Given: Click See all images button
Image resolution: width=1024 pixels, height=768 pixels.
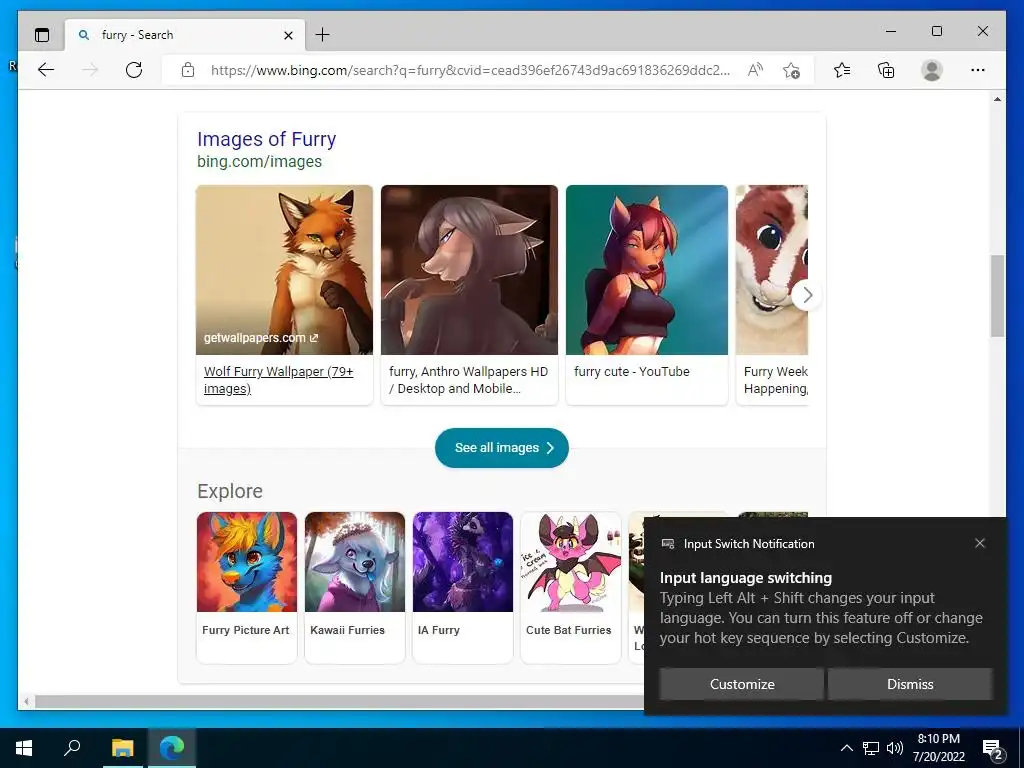Looking at the screenshot, I should click(502, 448).
